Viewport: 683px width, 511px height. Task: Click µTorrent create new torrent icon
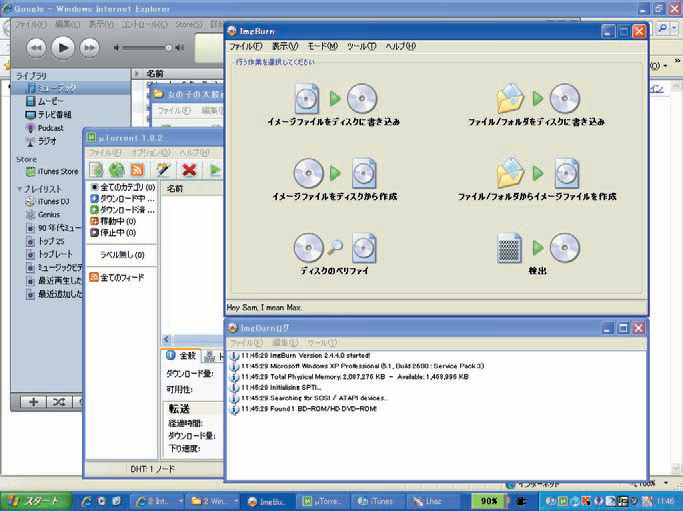(163, 169)
